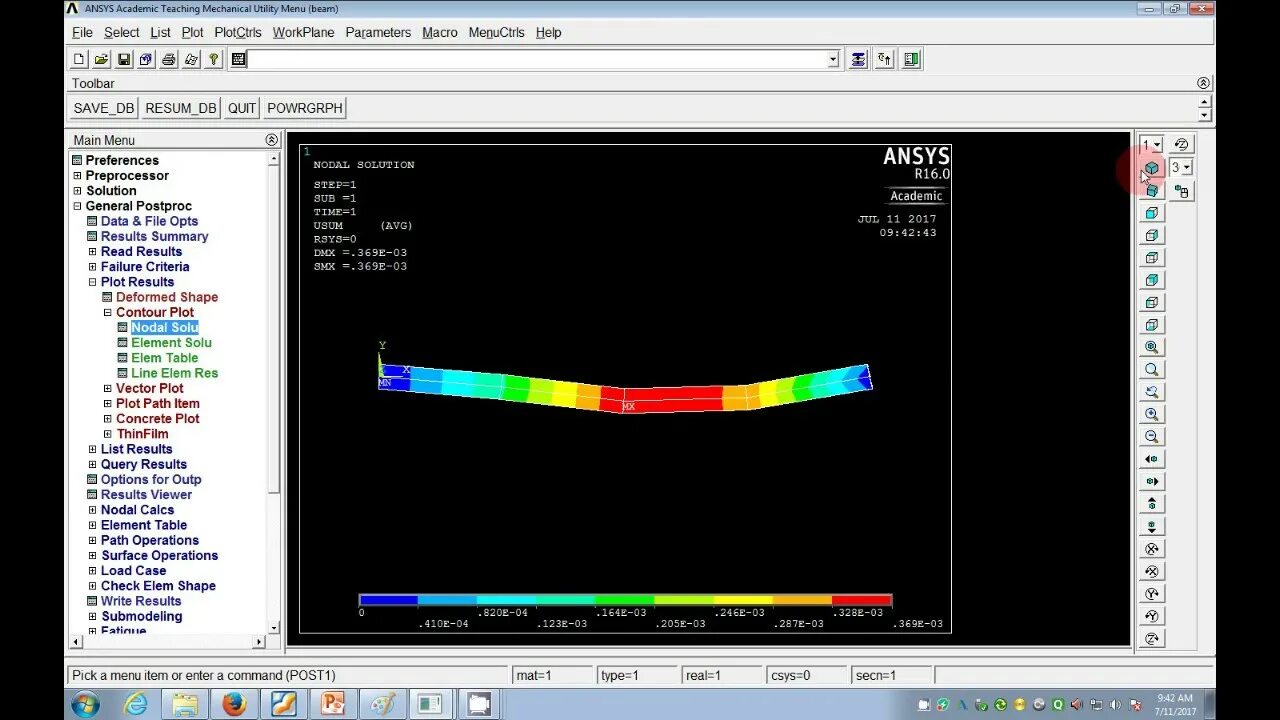
Task: Activate the Box Zoom magnifier icon
Action: coord(1152,369)
